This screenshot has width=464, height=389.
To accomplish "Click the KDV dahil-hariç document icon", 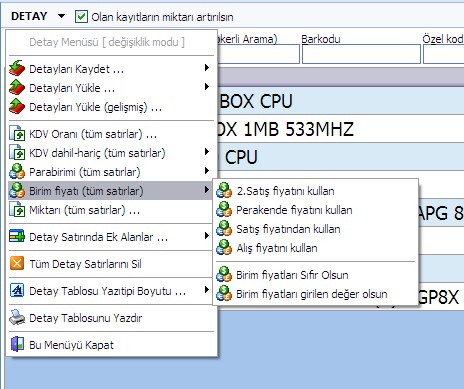I will coord(17,153).
